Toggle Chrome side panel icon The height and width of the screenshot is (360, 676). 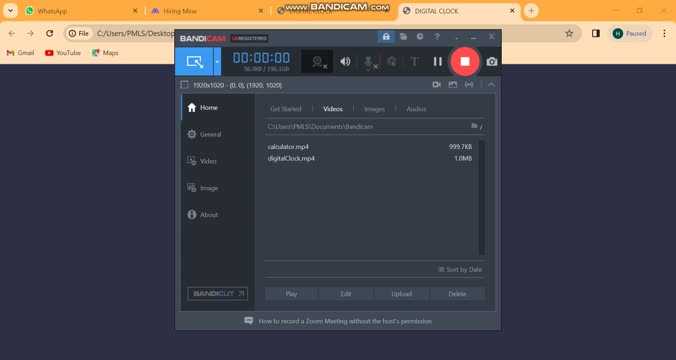tap(596, 33)
